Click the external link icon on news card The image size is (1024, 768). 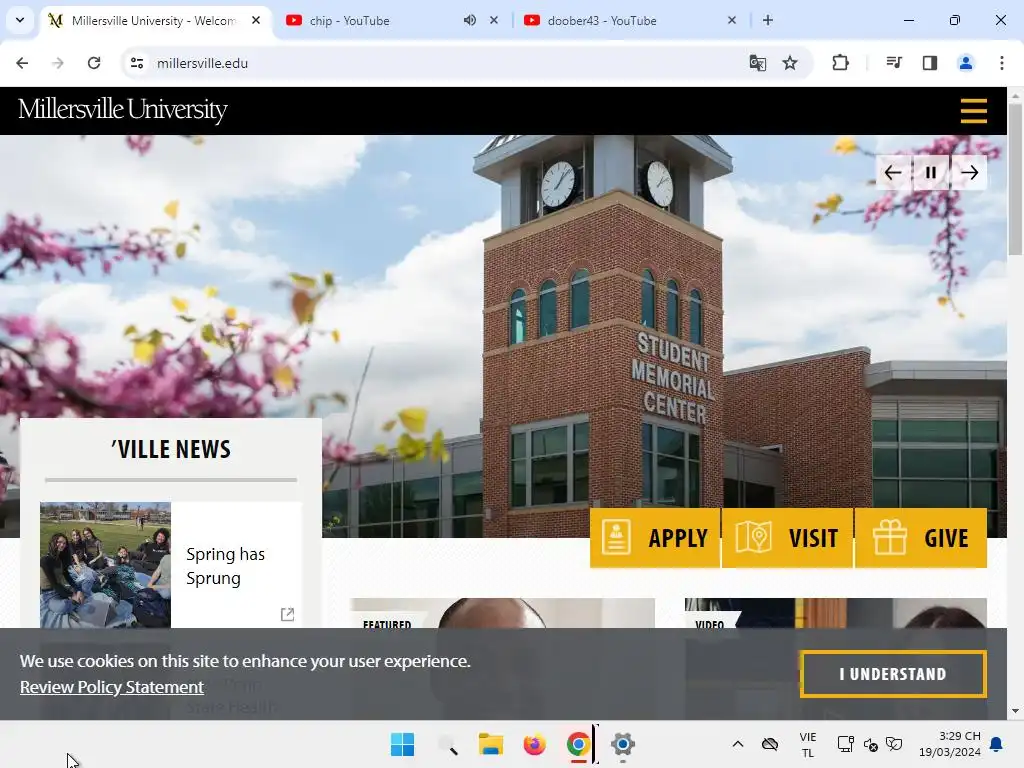tap(287, 615)
